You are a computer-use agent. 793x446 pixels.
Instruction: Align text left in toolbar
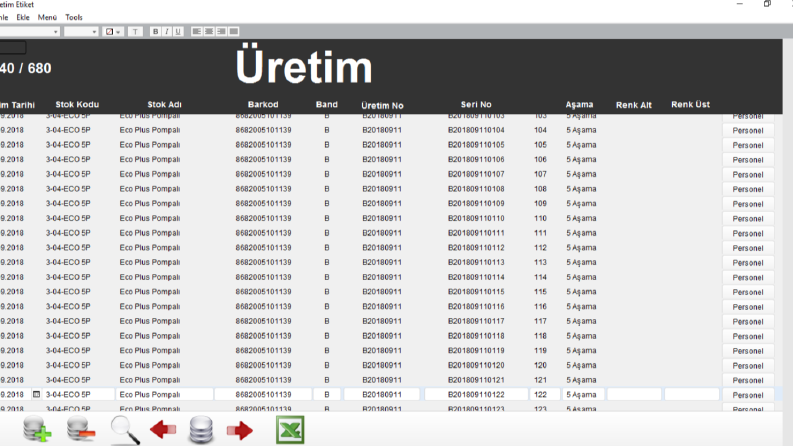point(197,31)
